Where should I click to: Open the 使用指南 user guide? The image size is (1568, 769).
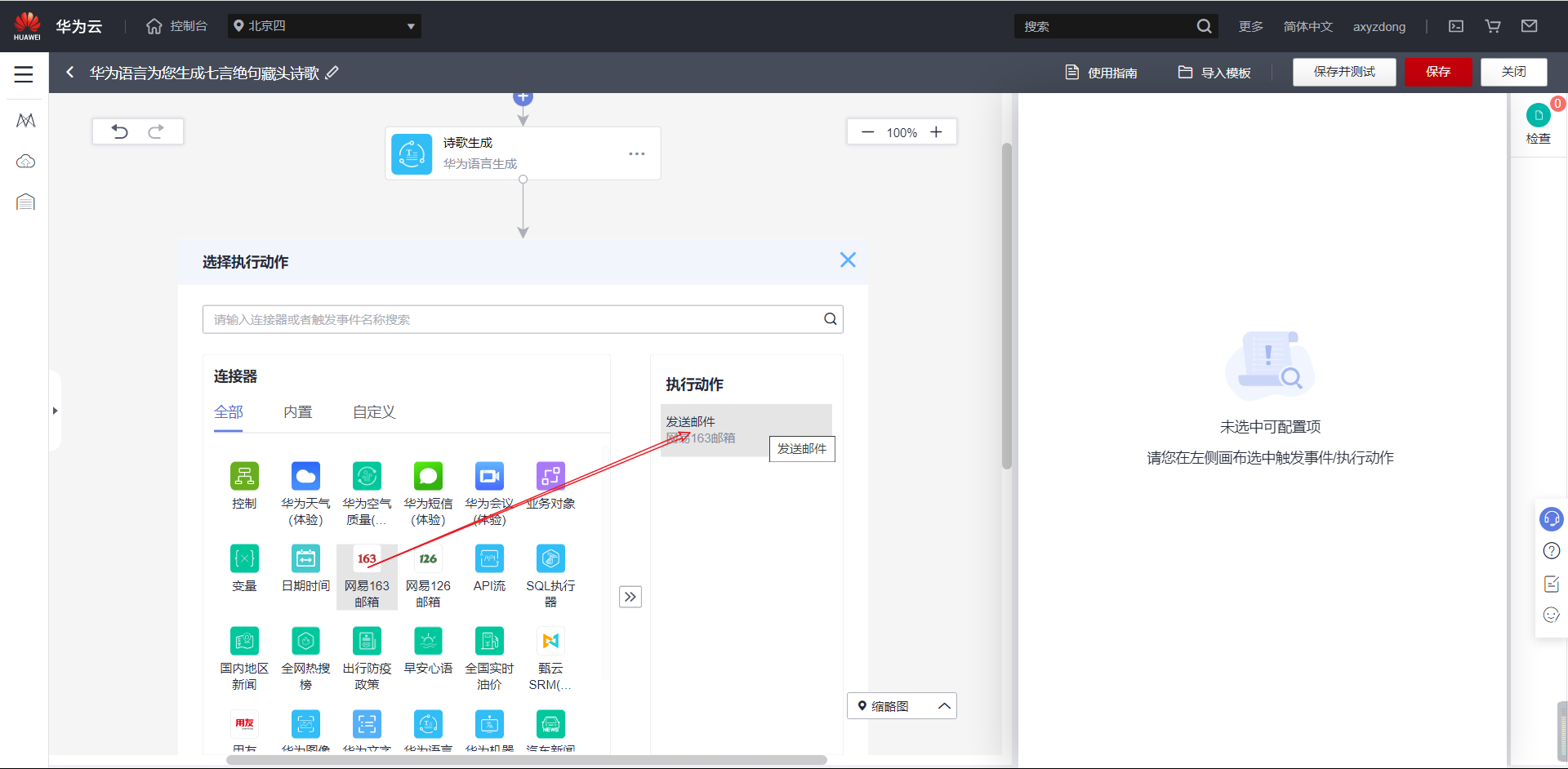pyautogui.click(x=1101, y=73)
